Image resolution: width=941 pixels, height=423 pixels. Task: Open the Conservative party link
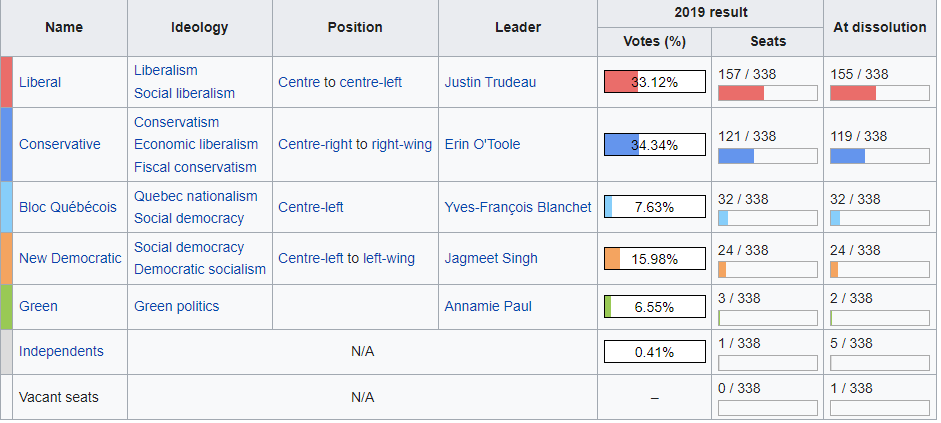[59, 144]
